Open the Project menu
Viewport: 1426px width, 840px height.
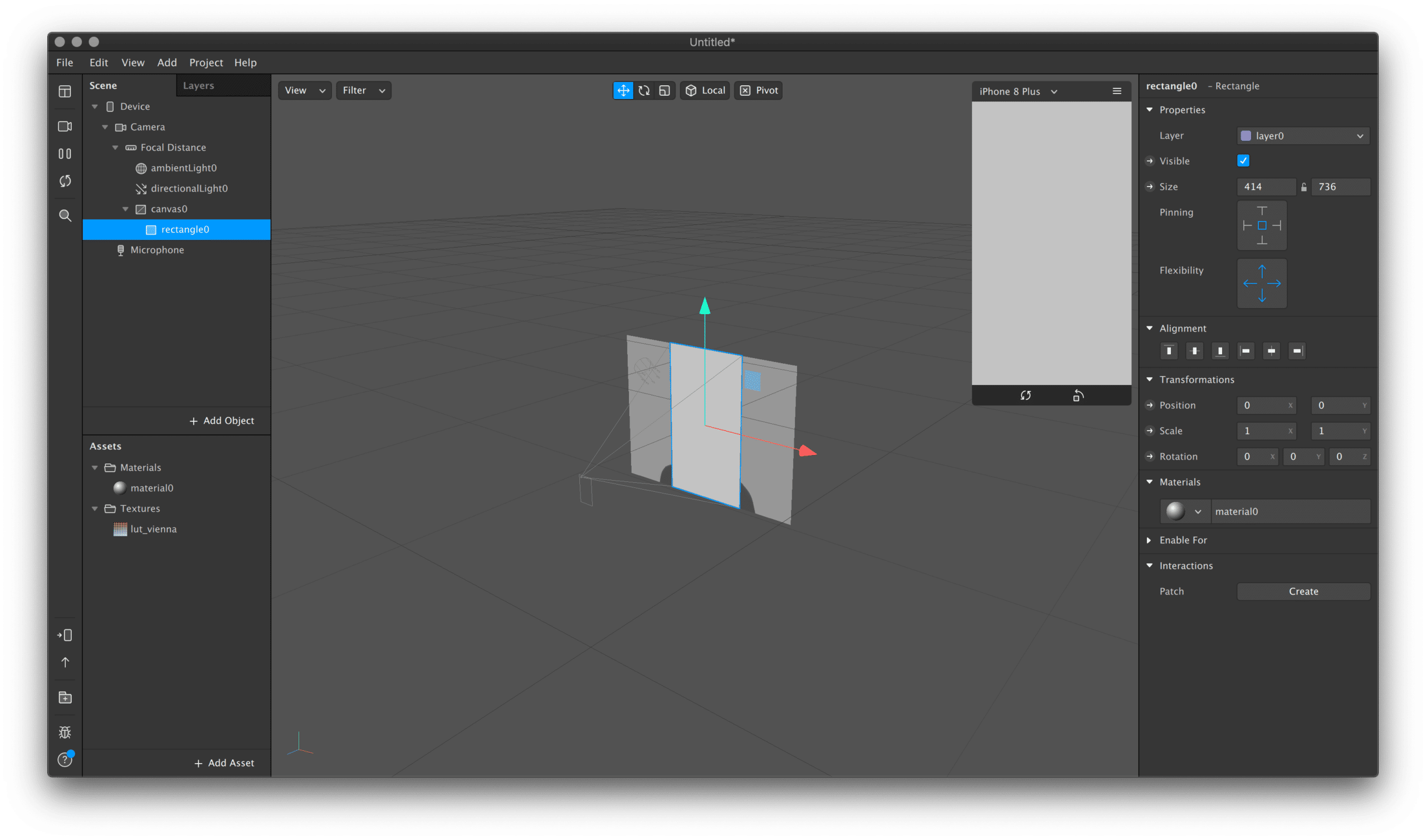coord(206,62)
